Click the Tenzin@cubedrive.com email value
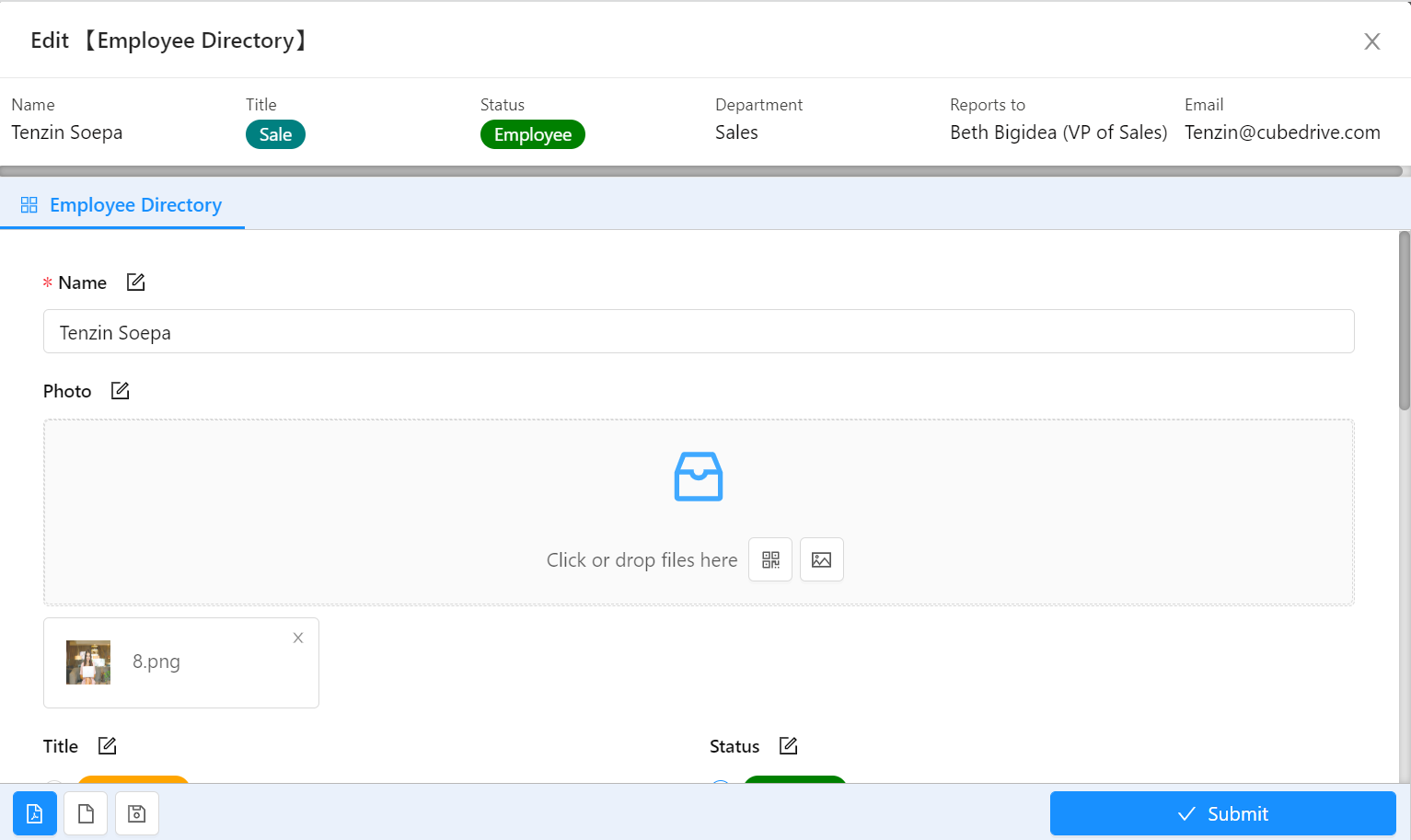This screenshot has width=1411, height=840. click(x=1282, y=132)
